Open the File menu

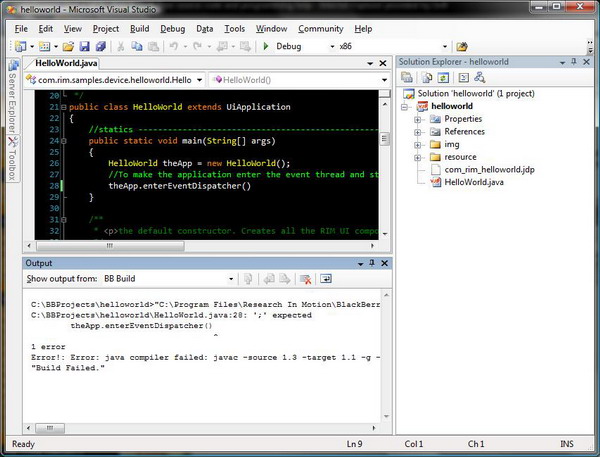21,29
